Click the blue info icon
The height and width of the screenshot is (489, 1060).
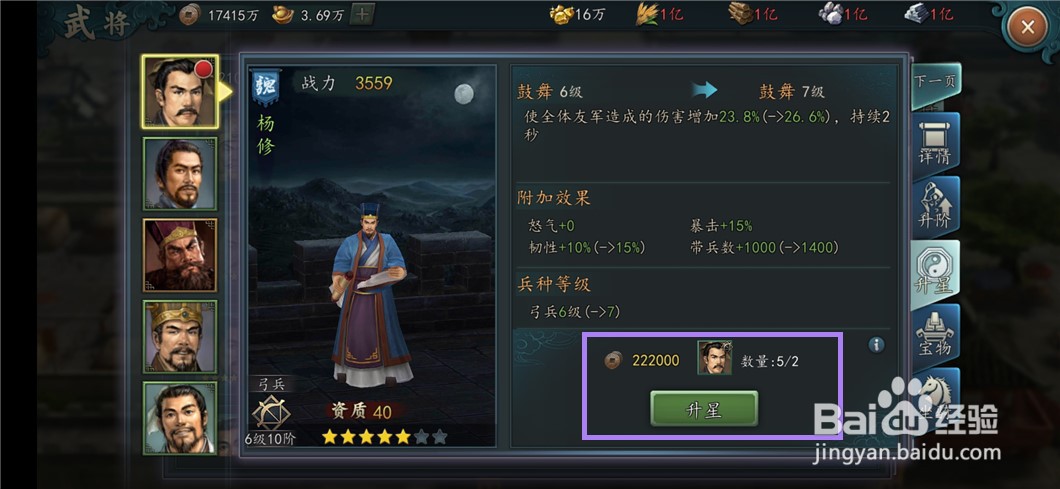(x=876, y=345)
